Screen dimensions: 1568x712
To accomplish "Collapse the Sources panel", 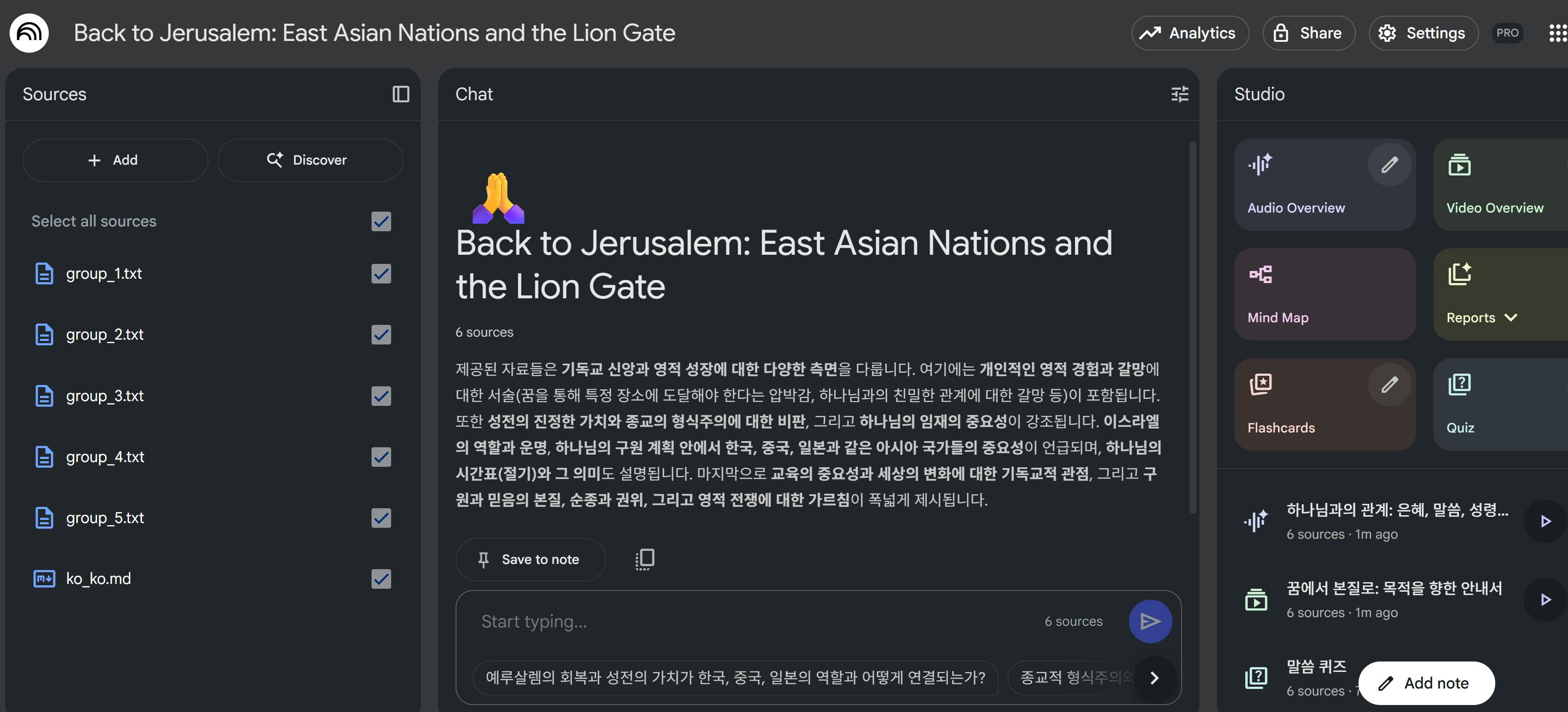I will pyautogui.click(x=401, y=94).
